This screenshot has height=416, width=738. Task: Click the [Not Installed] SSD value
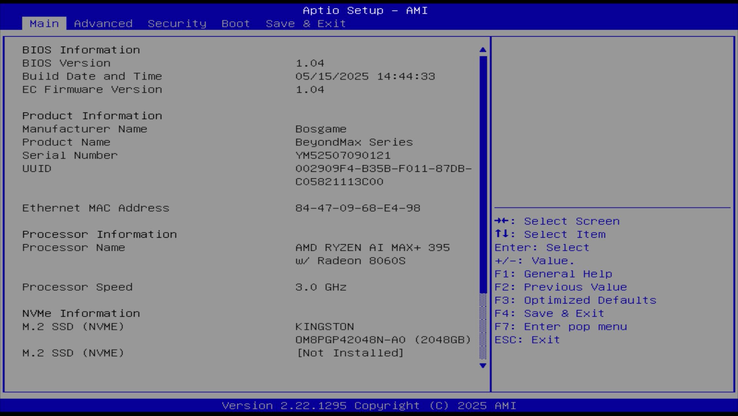tap(350, 353)
